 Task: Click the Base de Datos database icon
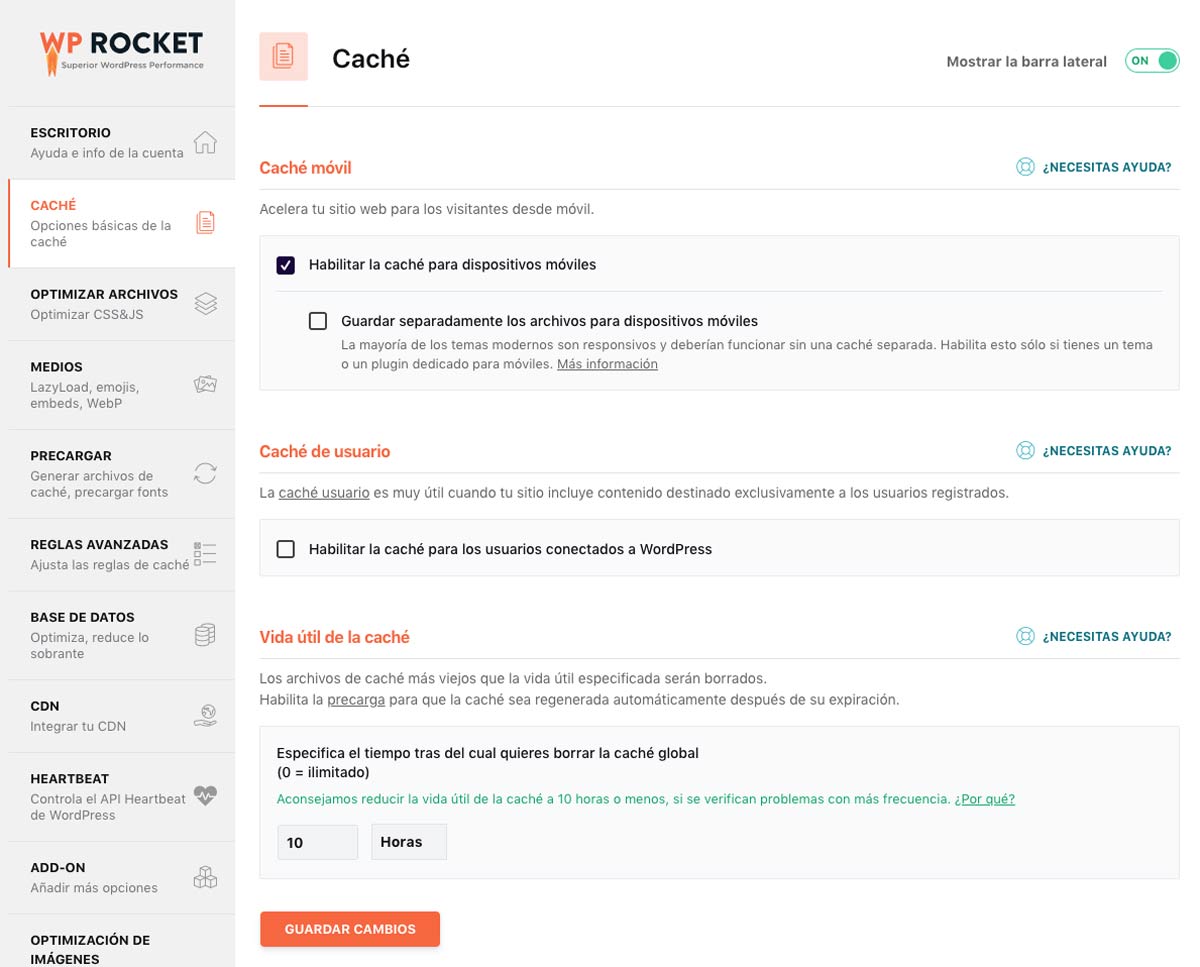205,634
